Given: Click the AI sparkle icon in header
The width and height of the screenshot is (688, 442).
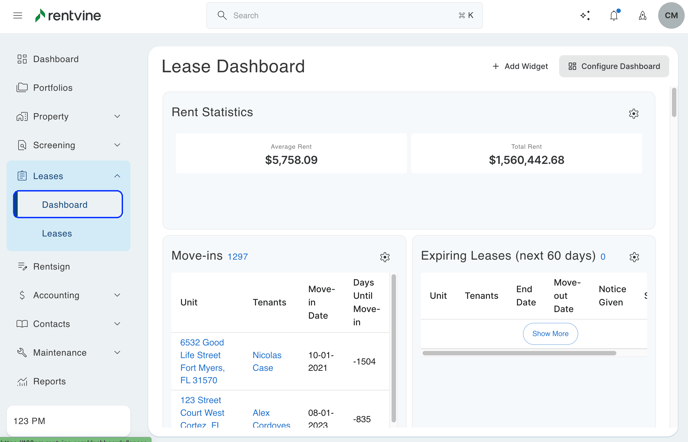Looking at the screenshot, I should pos(585,16).
